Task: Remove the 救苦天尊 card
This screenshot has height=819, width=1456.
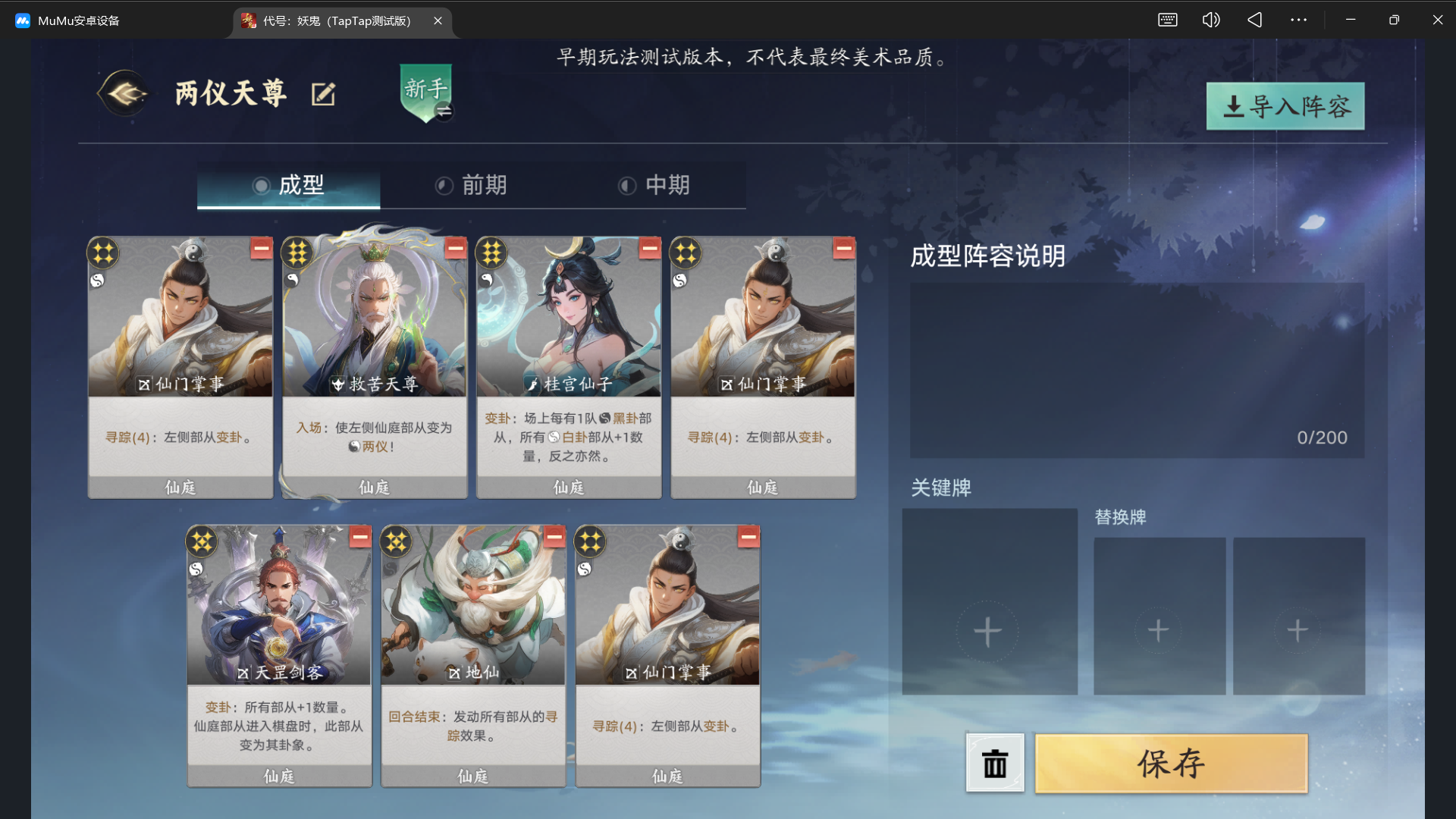Action: (x=455, y=248)
